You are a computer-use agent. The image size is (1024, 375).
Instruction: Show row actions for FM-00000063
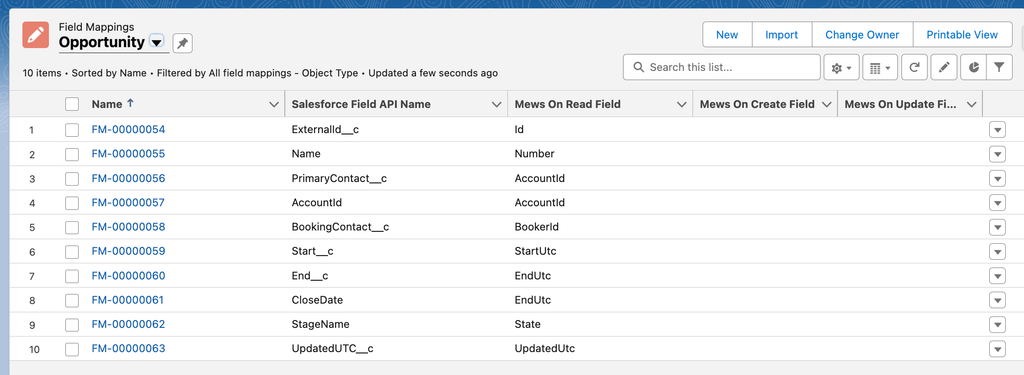coord(997,350)
